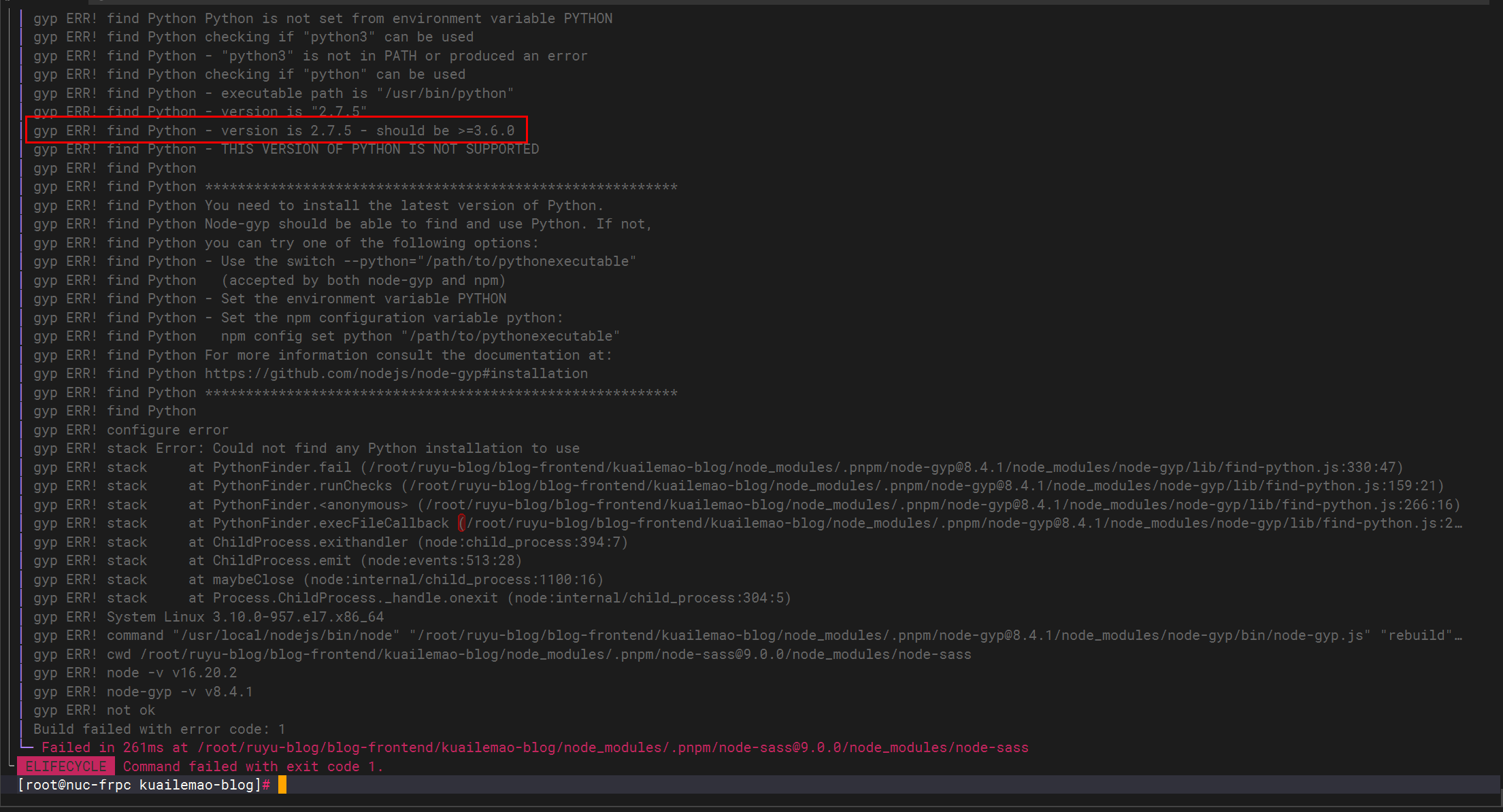Click 'THIS VERSION OF PYTHON IS NOT SUPPORTED' line

click(286, 149)
